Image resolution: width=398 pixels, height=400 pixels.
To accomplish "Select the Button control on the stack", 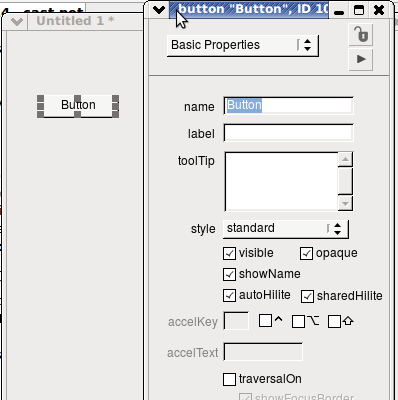I will tap(78, 106).
